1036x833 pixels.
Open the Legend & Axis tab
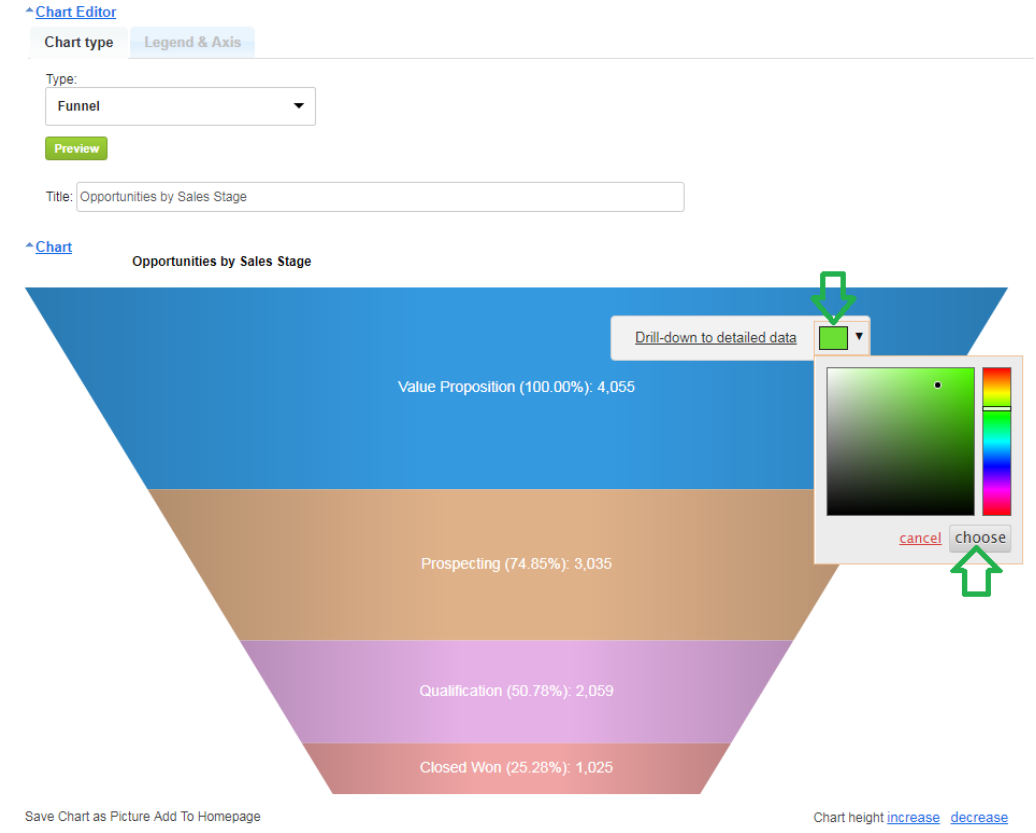point(192,43)
